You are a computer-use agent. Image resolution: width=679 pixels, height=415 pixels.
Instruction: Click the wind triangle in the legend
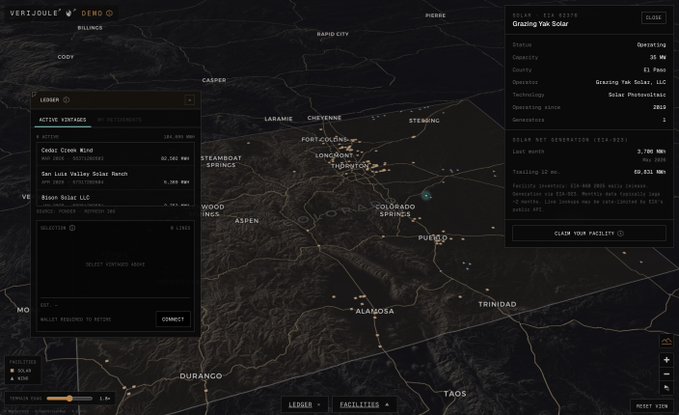(x=12, y=378)
